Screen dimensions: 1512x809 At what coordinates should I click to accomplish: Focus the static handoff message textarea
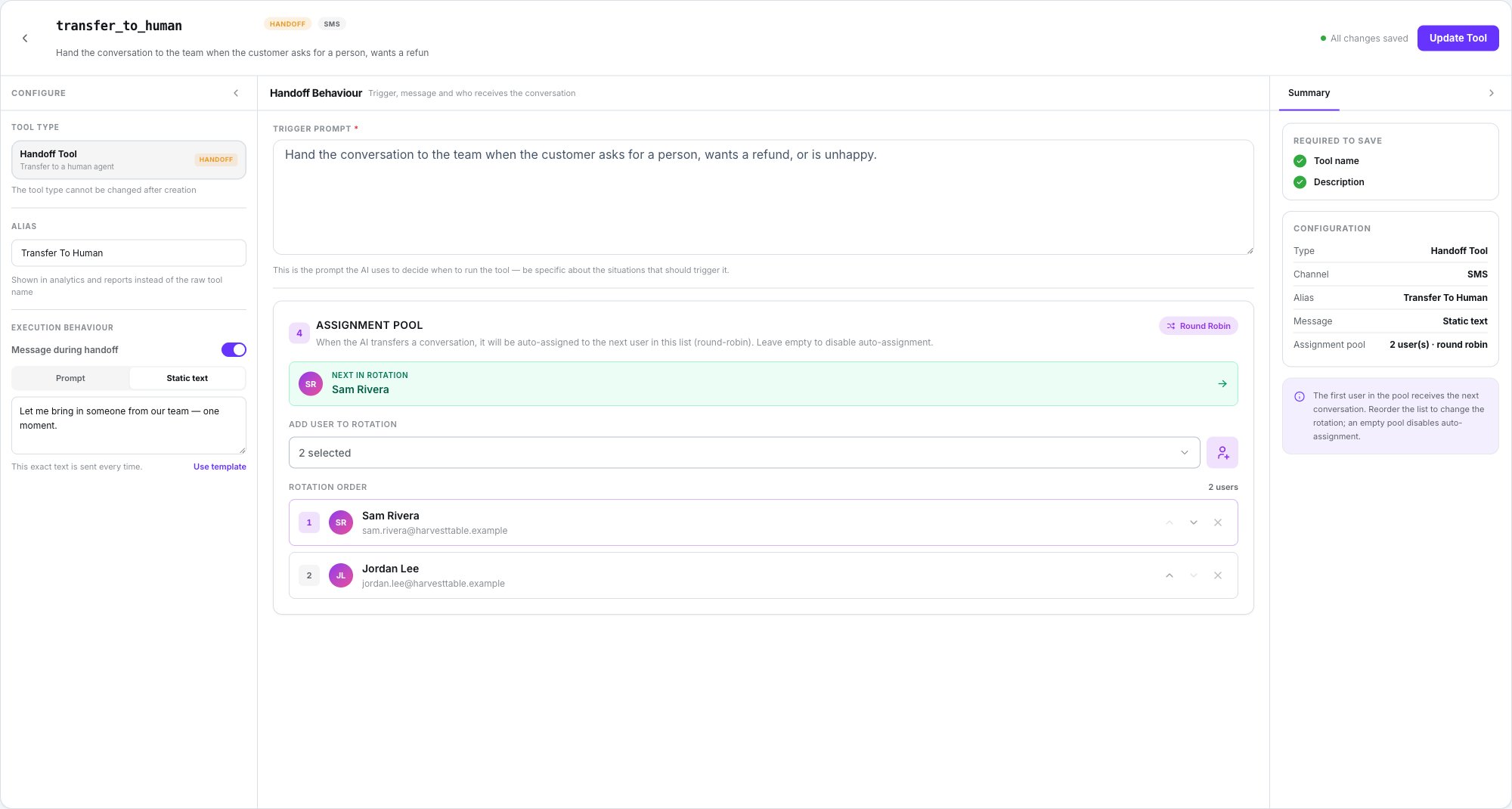[x=129, y=425]
